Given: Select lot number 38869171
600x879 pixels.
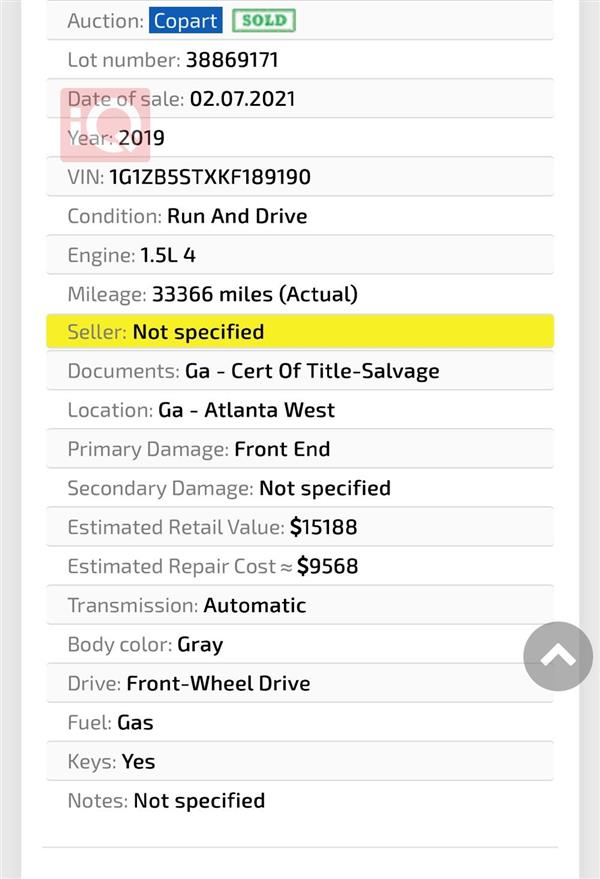Looking at the screenshot, I should [x=232, y=60].
